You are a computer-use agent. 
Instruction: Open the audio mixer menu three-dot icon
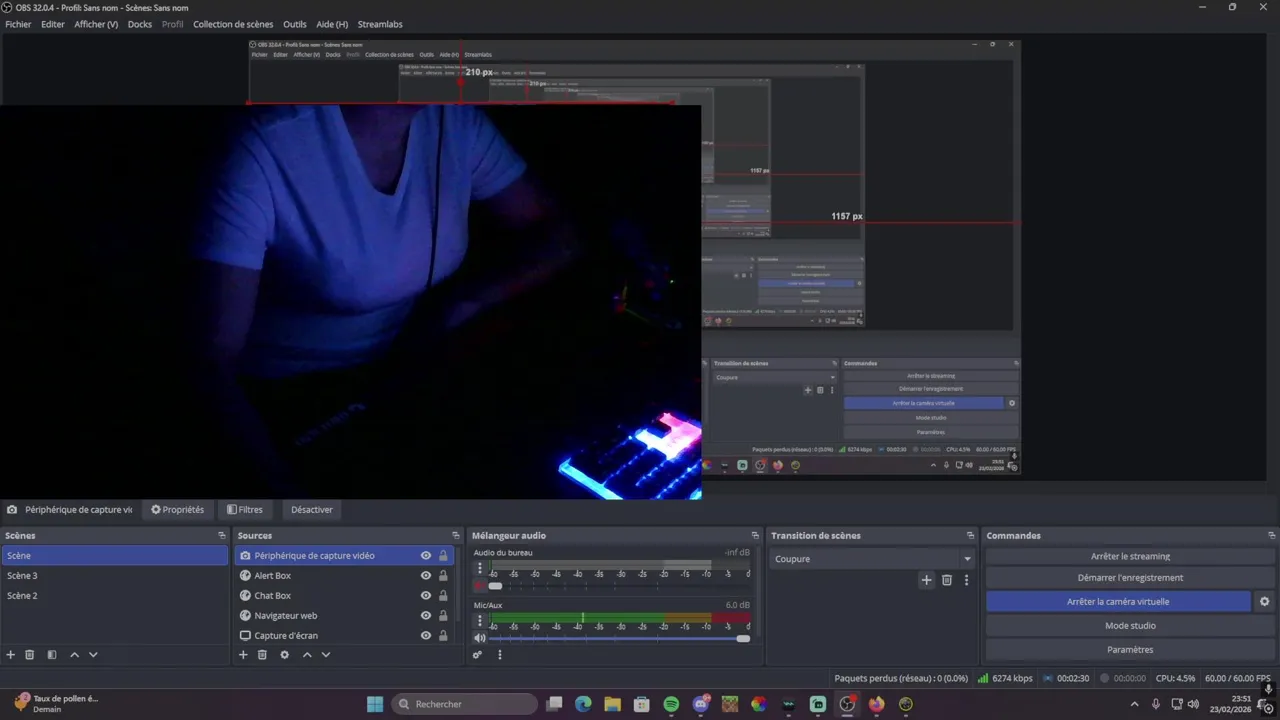pyautogui.click(x=500, y=655)
